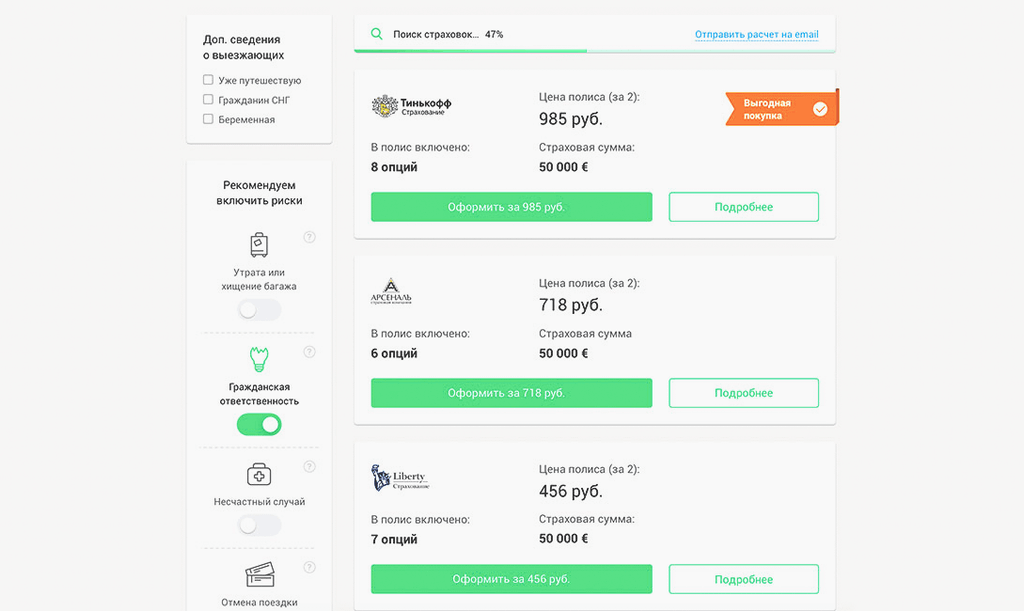Click the Выгодная покупка orange ribbon

(782, 109)
